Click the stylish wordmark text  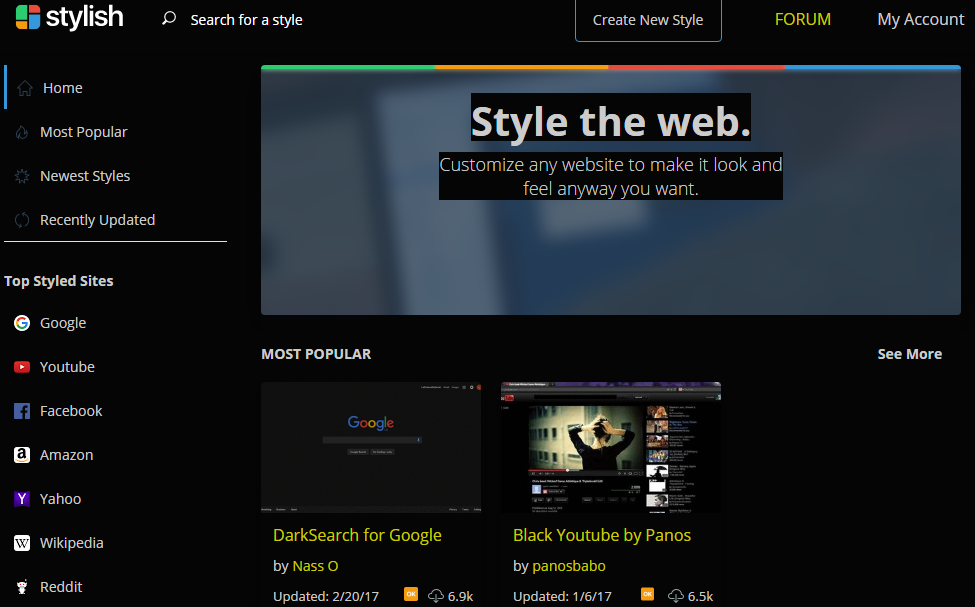pos(85,17)
